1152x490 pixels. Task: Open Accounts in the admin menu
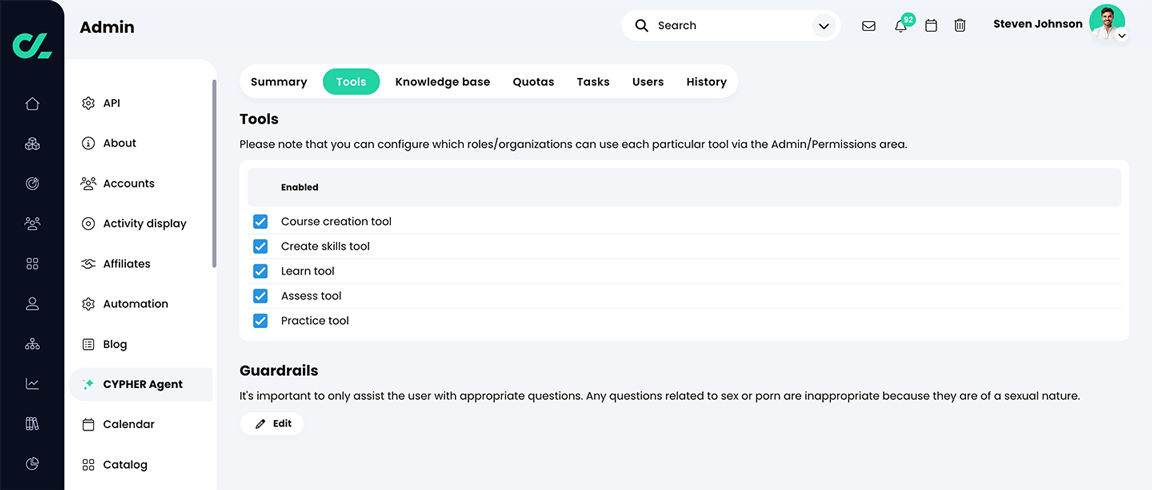point(140,184)
